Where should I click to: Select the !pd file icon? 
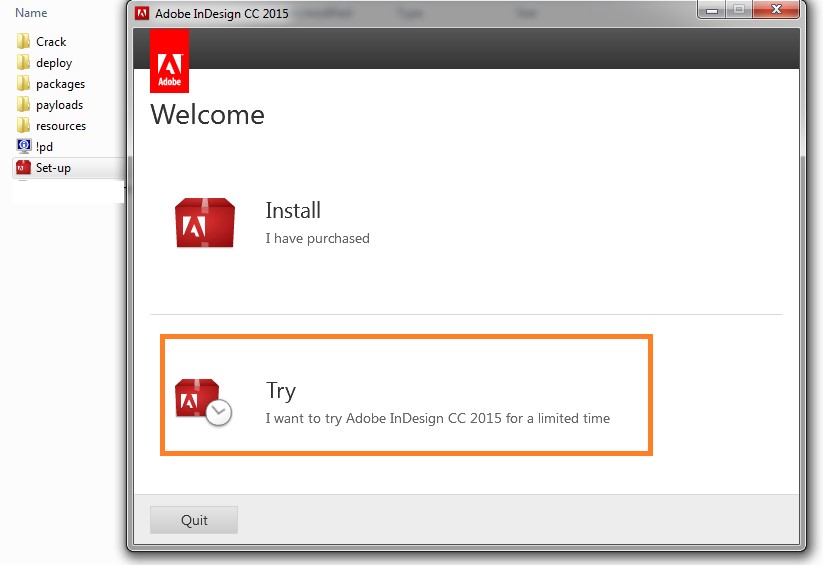(23, 146)
